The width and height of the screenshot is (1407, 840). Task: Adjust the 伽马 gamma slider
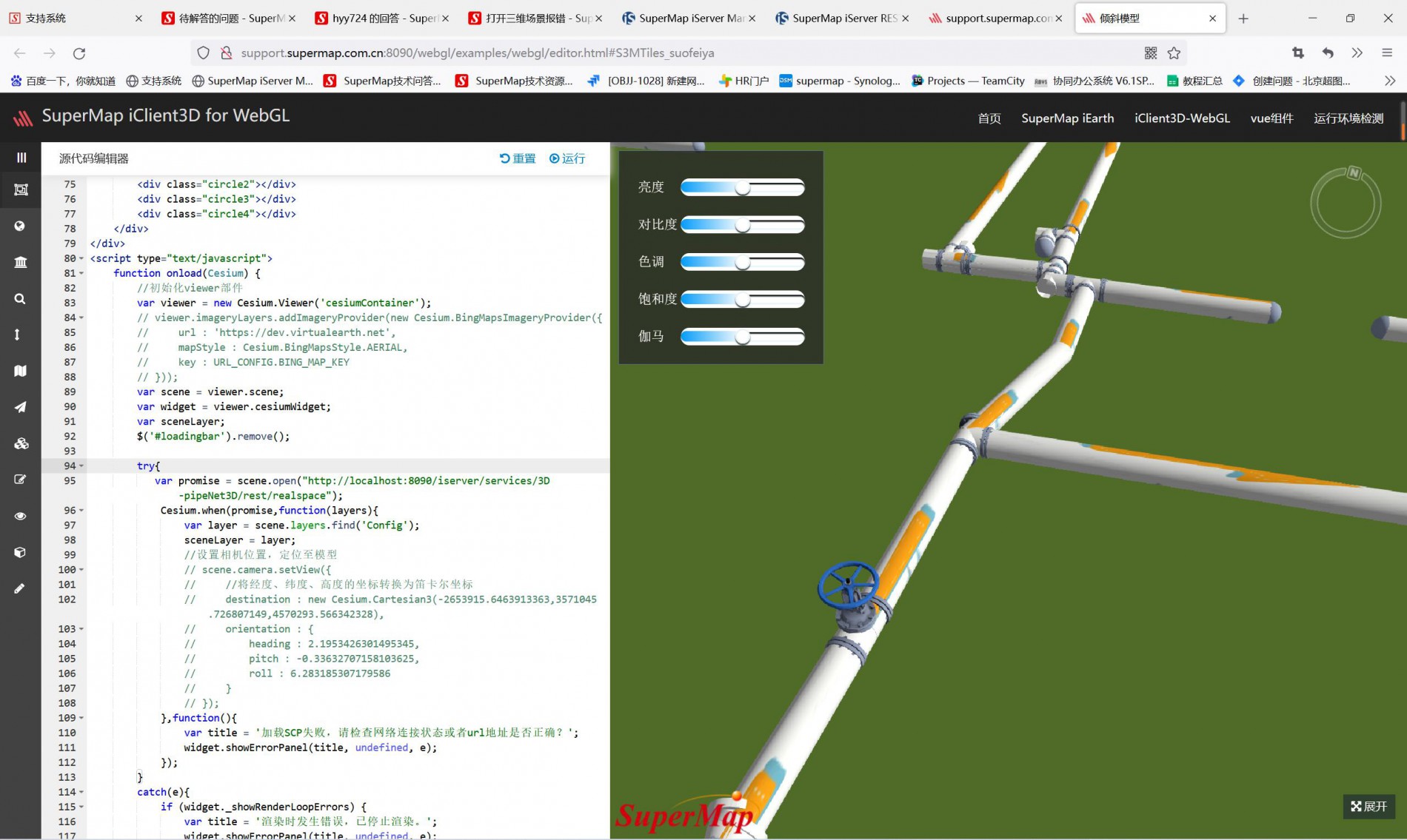pyautogui.click(x=742, y=337)
